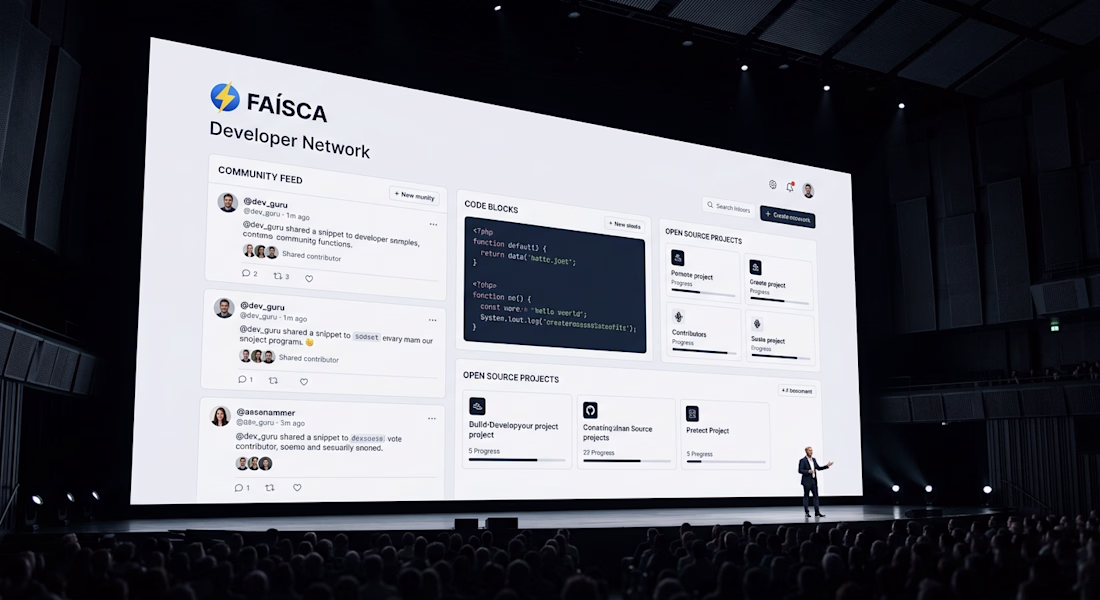Click the besomant button in the projects panel
The height and width of the screenshot is (600, 1100).
[x=797, y=390]
